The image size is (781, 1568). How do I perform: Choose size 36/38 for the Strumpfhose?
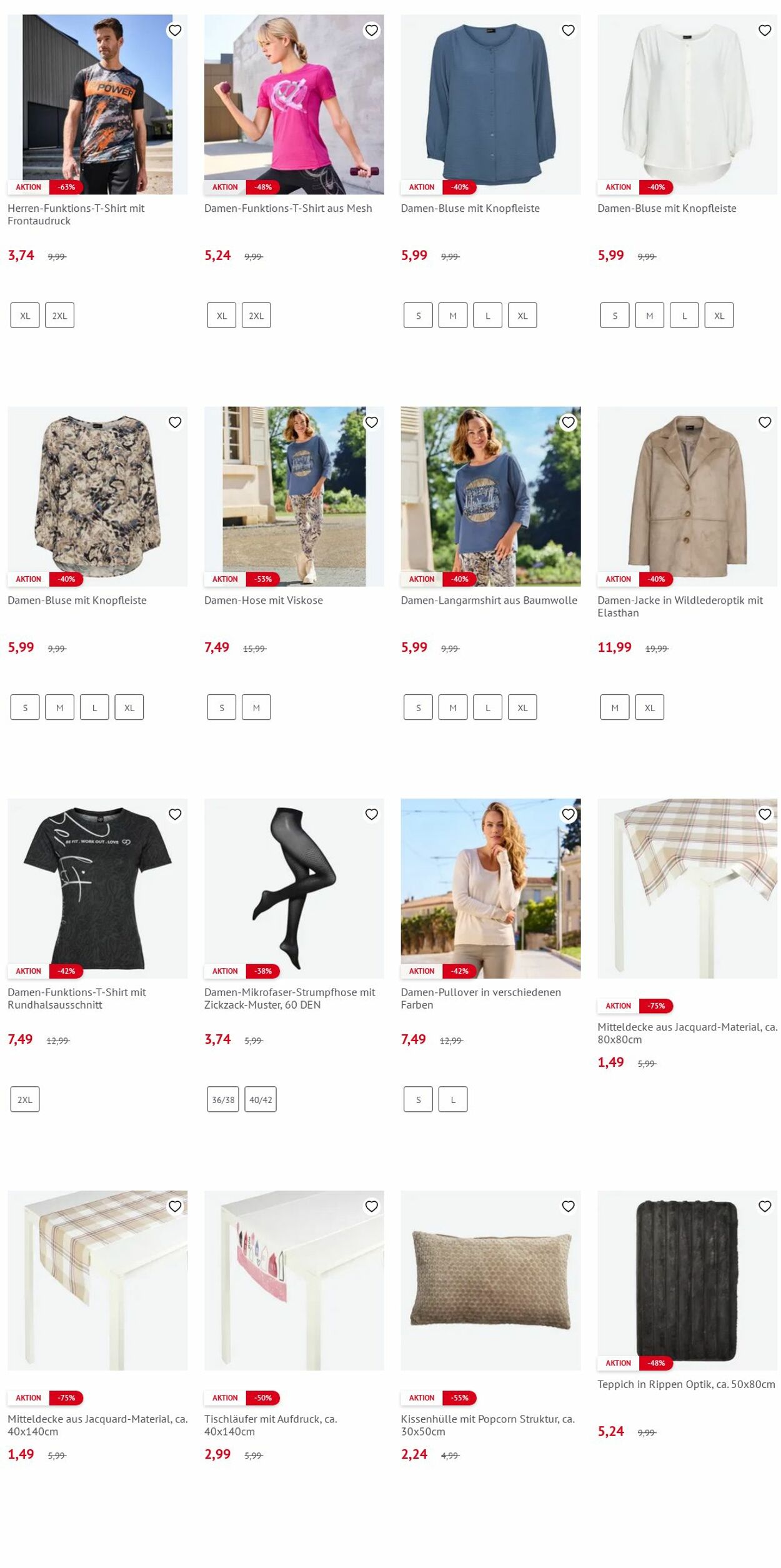223,1099
